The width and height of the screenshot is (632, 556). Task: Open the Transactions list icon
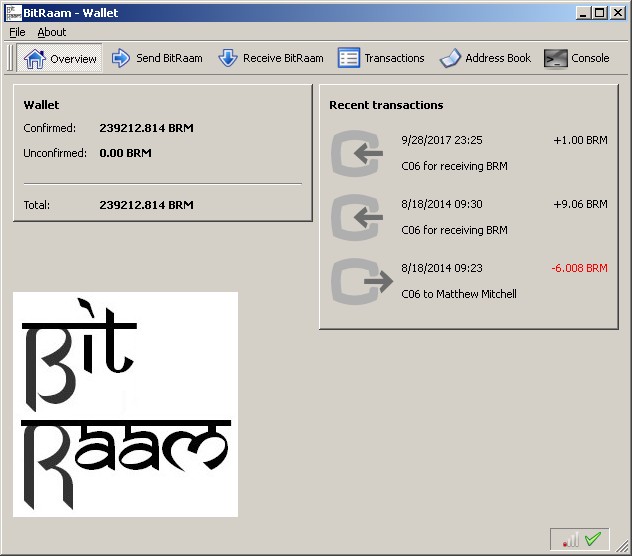(348, 58)
